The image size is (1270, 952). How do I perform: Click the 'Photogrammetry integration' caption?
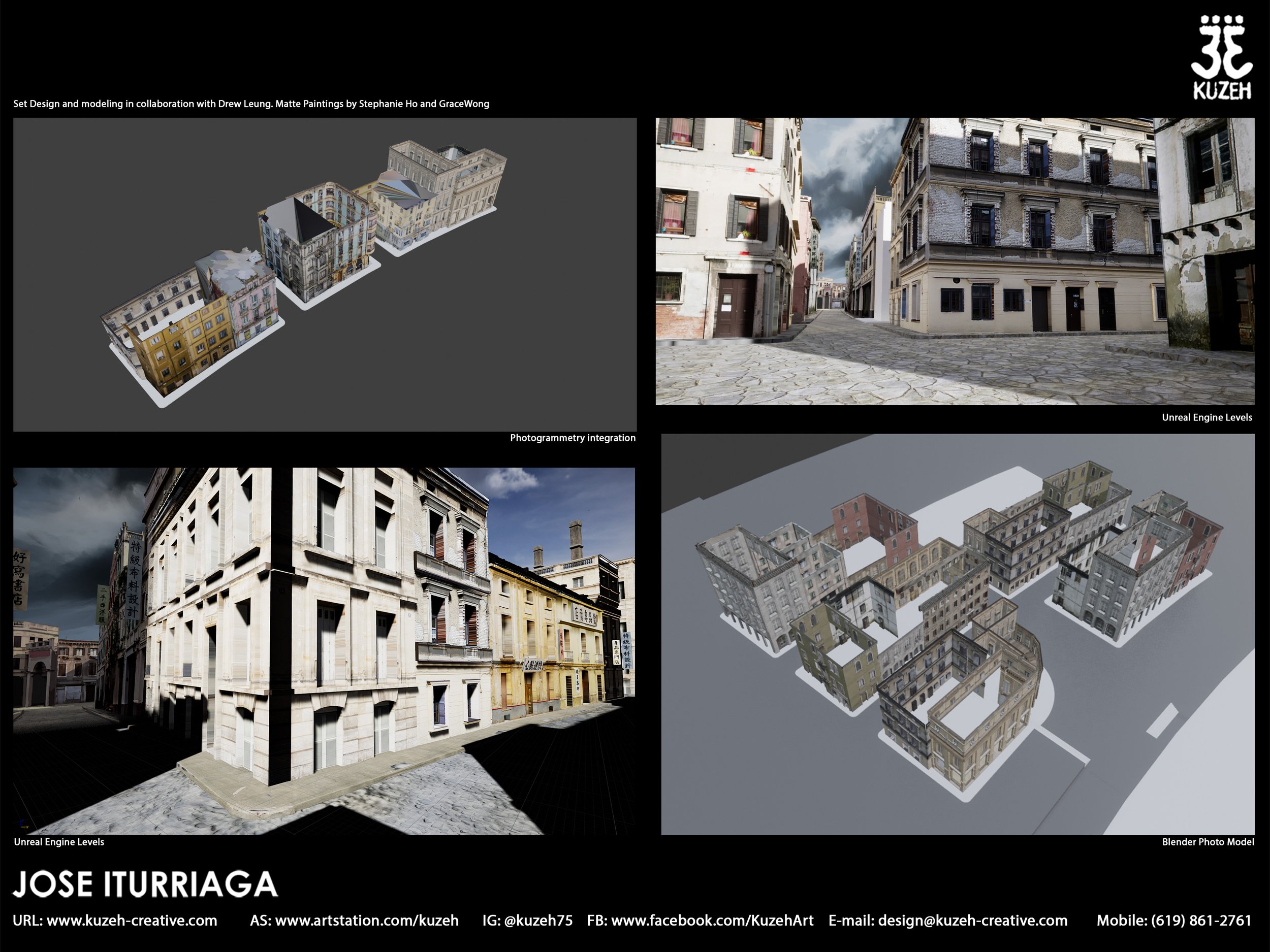572,438
